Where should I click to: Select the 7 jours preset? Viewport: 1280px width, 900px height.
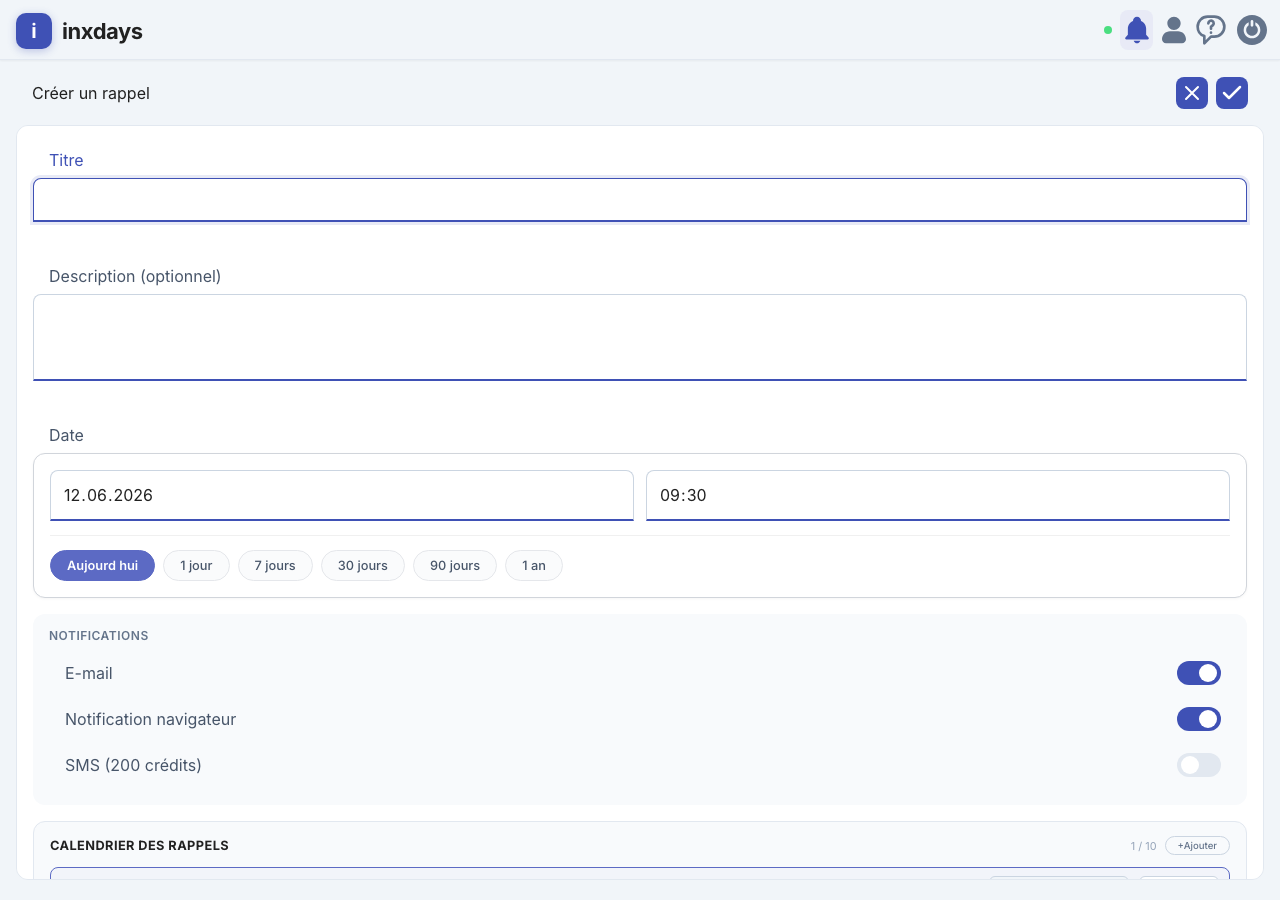pyautogui.click(x=275, y=565)
